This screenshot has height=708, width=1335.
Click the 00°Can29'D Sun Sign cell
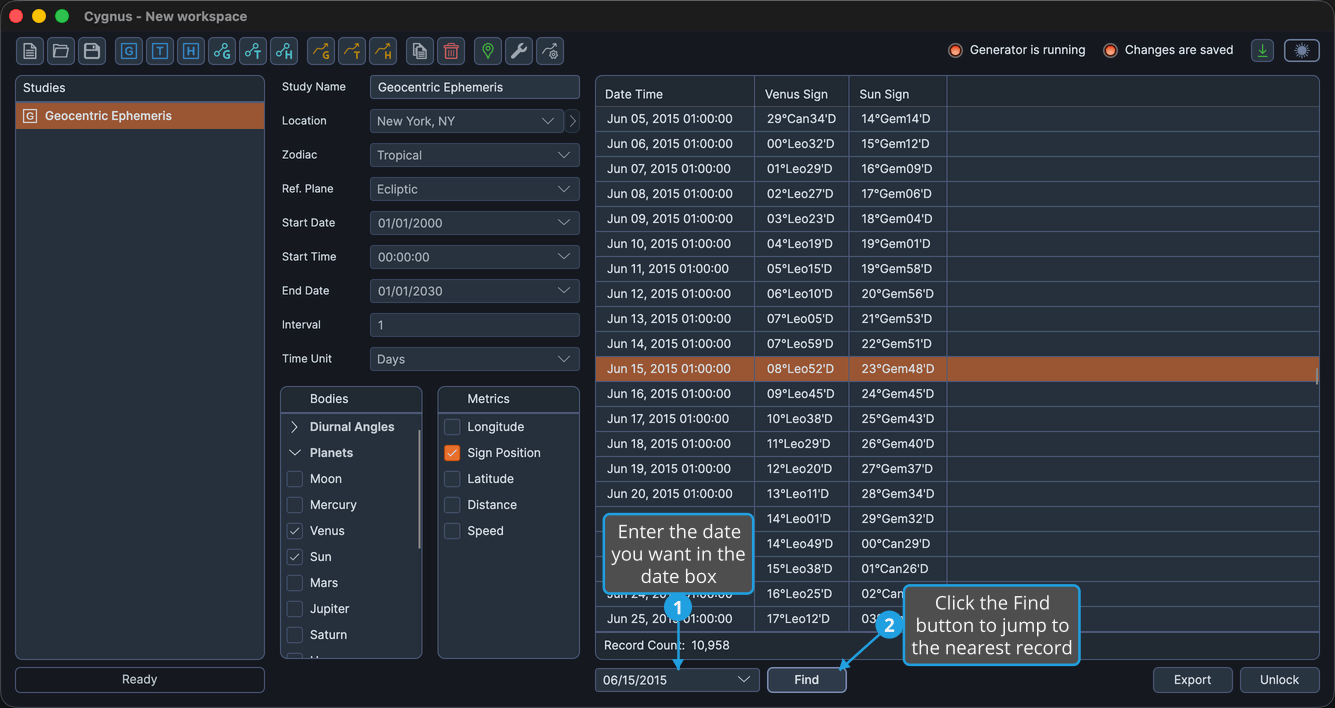point(896,544)
